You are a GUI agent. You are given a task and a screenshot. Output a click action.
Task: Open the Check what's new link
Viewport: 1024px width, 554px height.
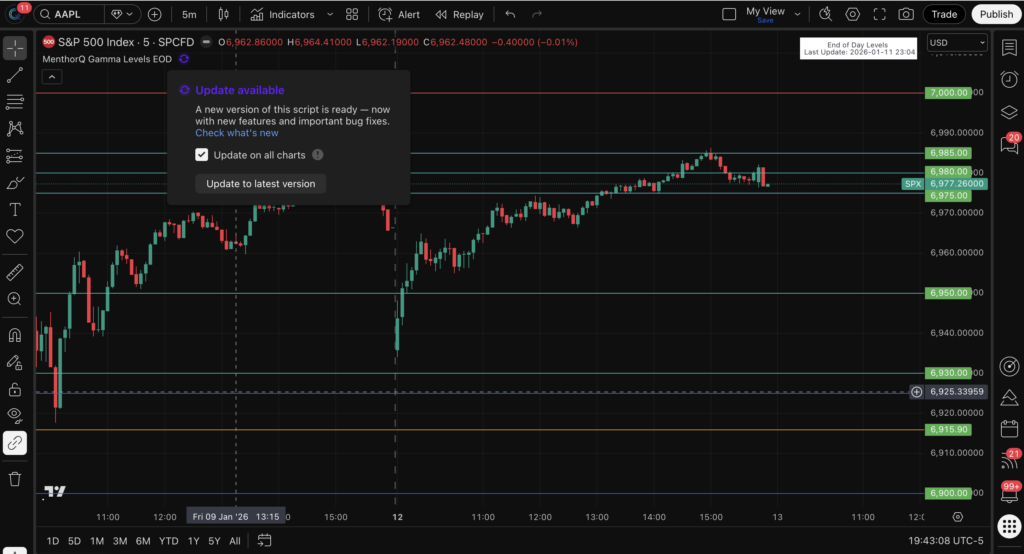(x=236, y=133)
